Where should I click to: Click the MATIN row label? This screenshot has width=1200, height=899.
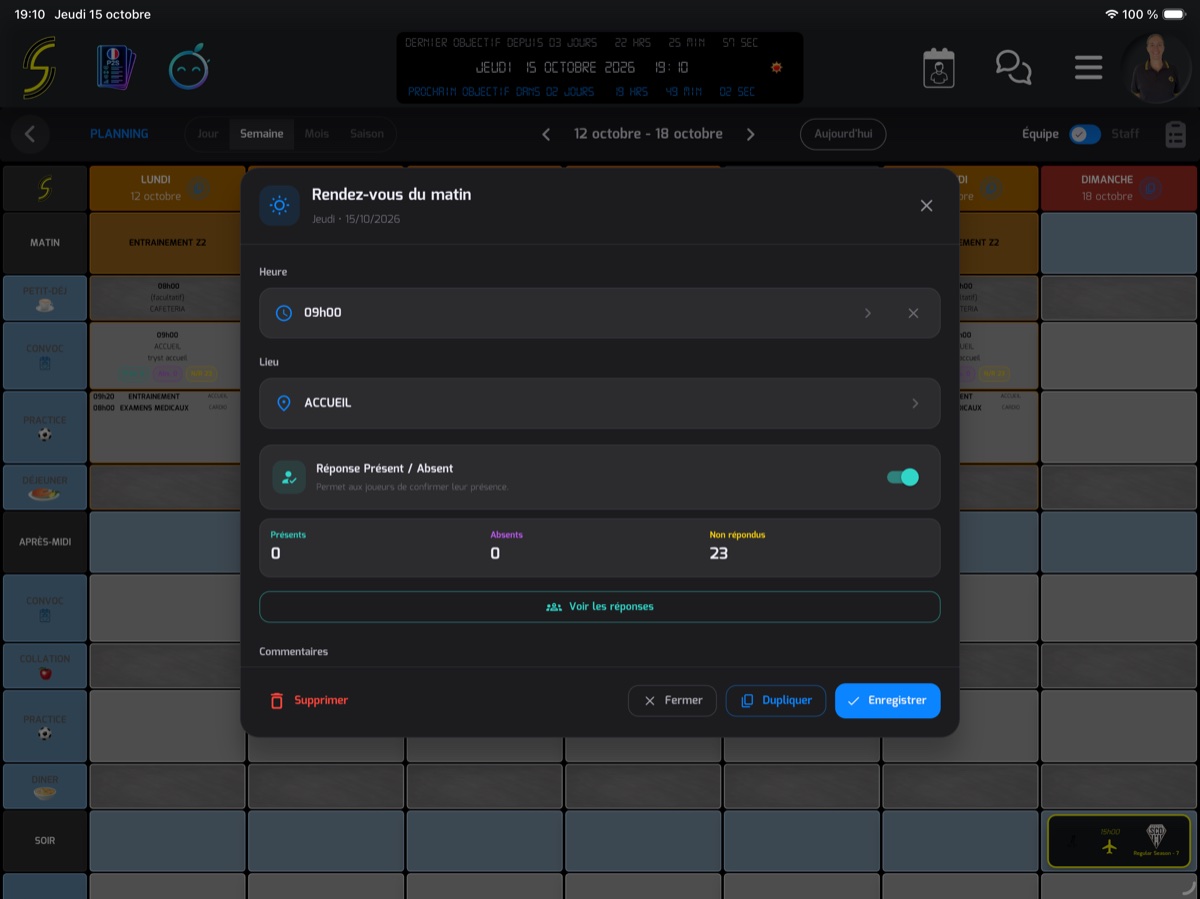point(45,243)
